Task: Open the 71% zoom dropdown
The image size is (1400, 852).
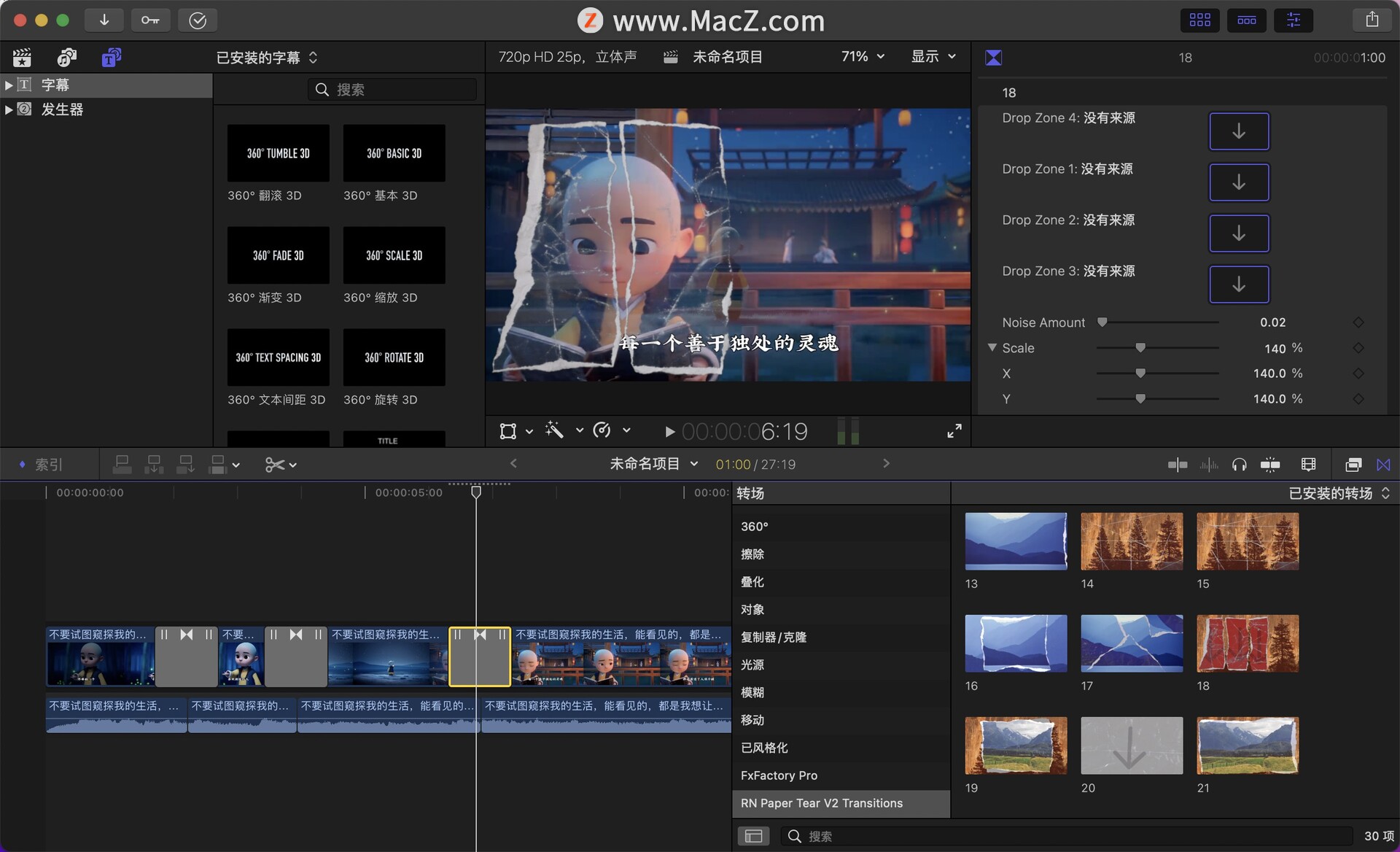Action: pyautogui.click(x=863, y=56)
